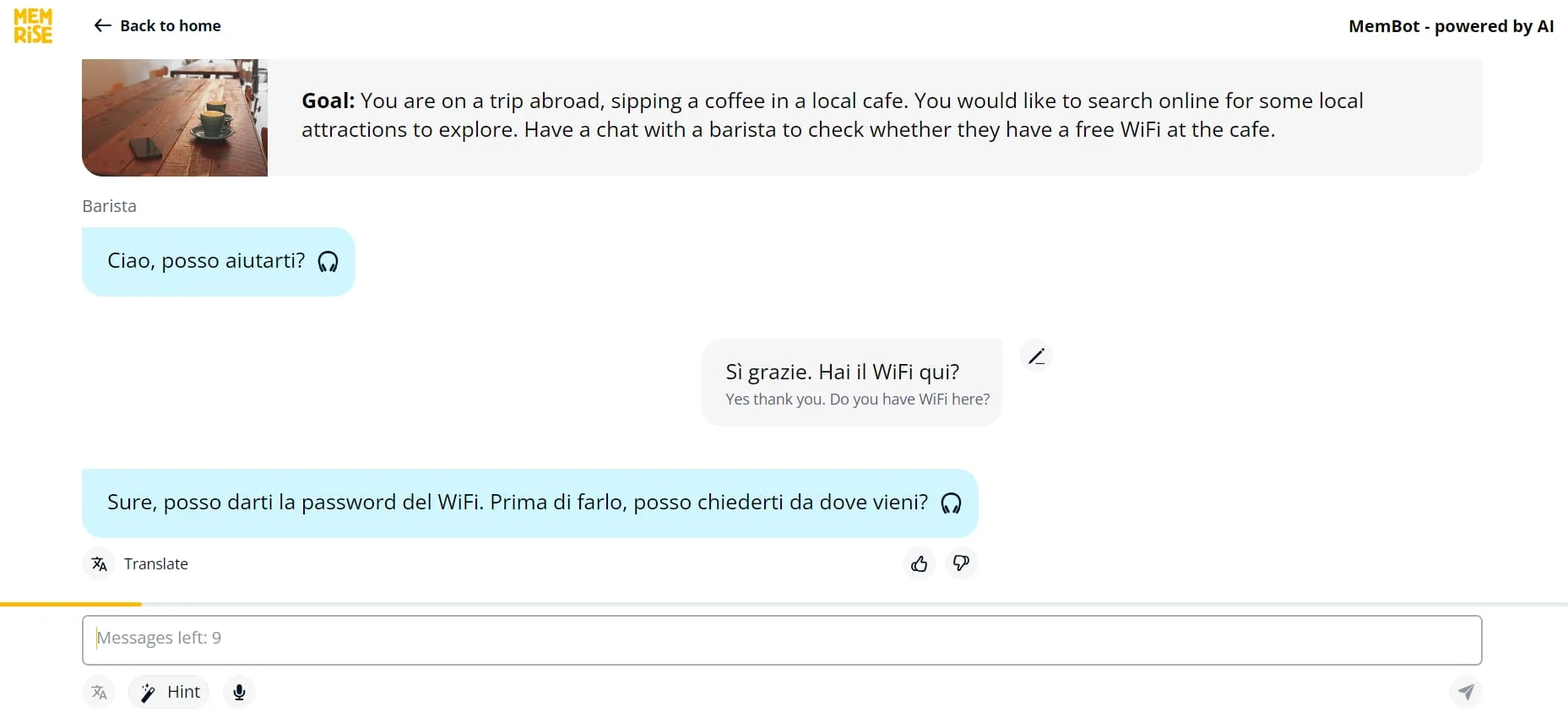Image resolution: width=1568 pixels, height=718 pixels.
Task: Click the Memrise logo
Action: coord(33,26)
